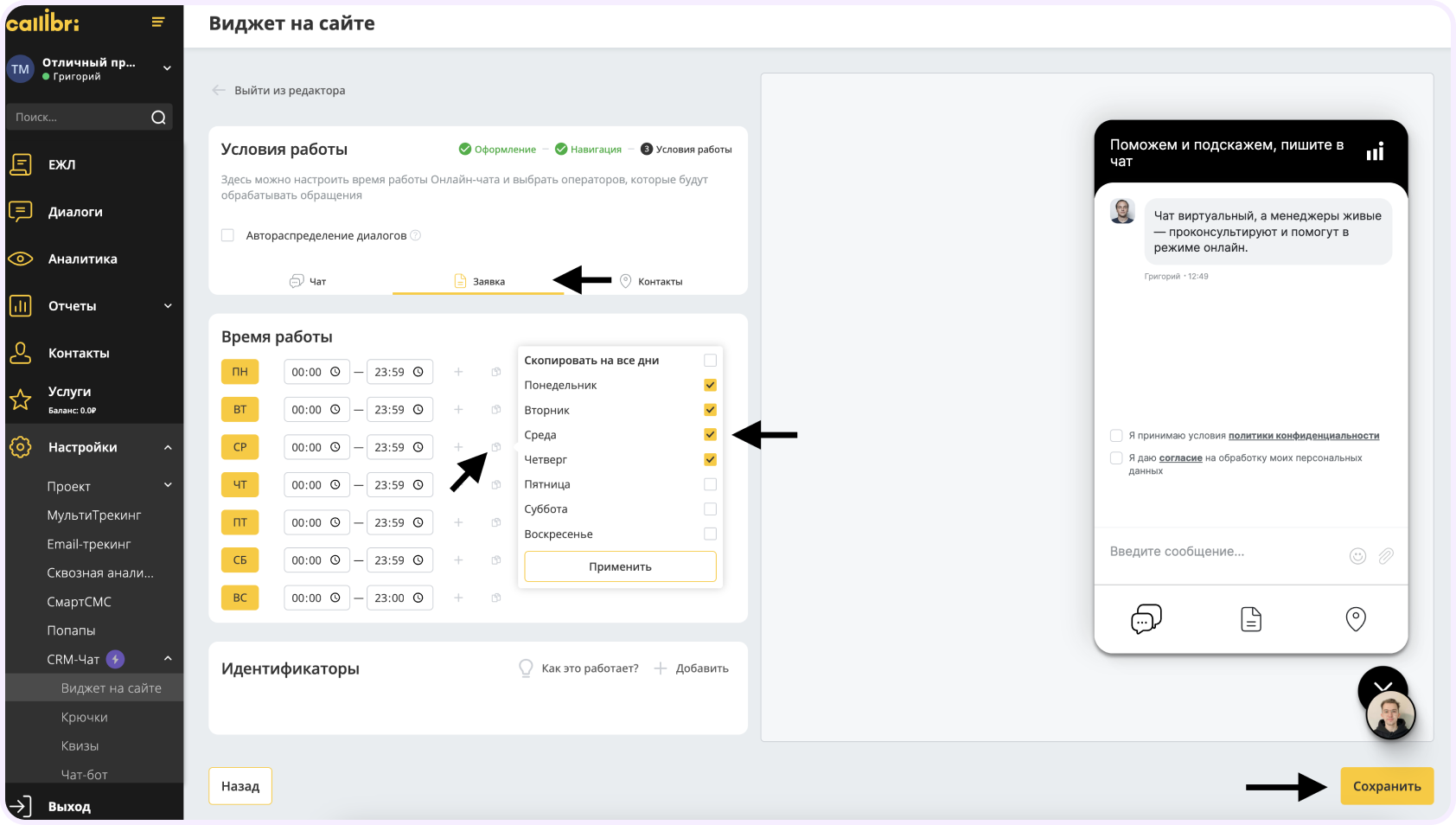Go to Оформление step
Screen dimensions: 1456x825
pyautogui.click(x=497, y=149)
